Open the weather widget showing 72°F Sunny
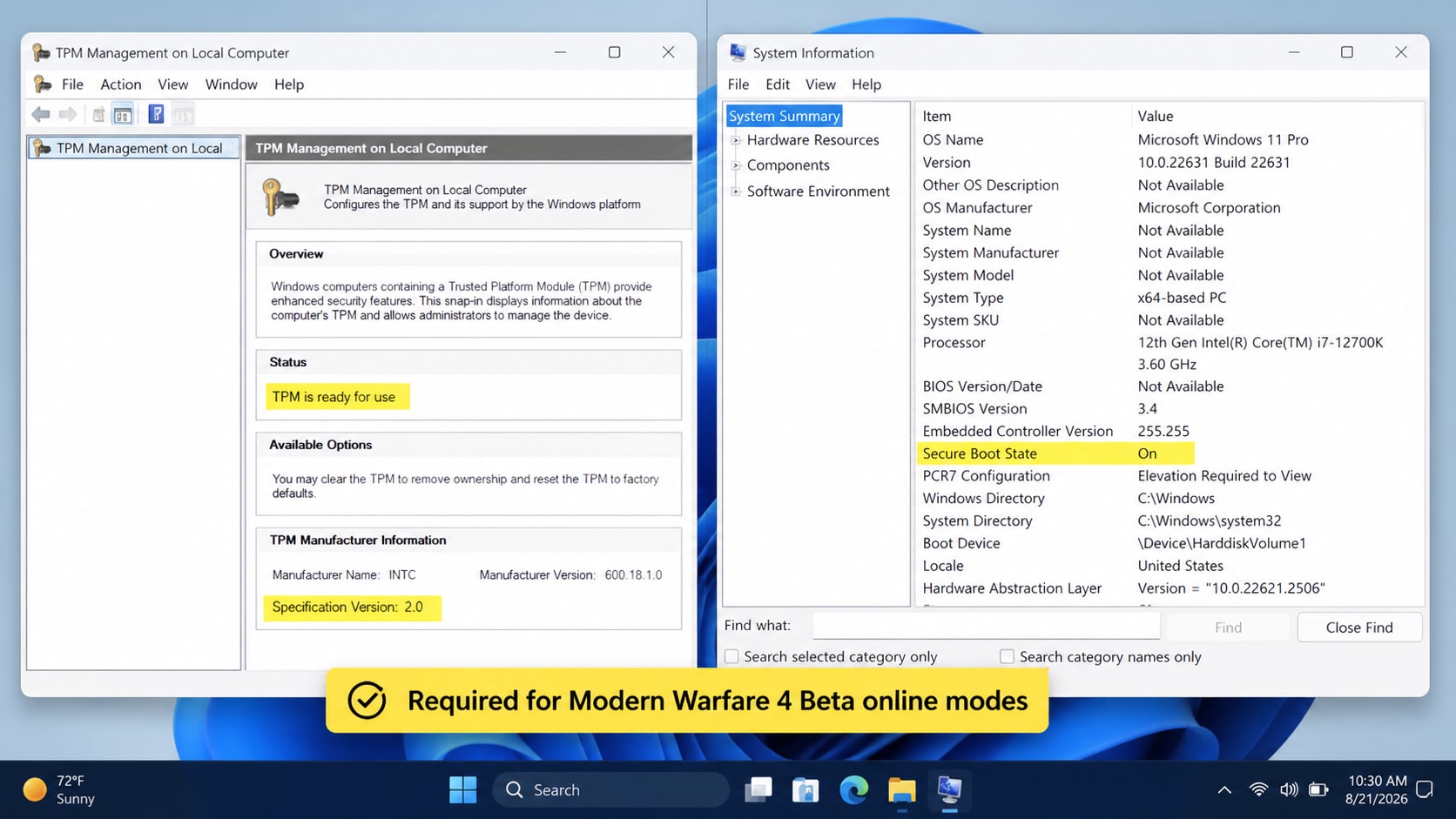Viewport: 1456px width, 819px height. (x=59, y=789)
